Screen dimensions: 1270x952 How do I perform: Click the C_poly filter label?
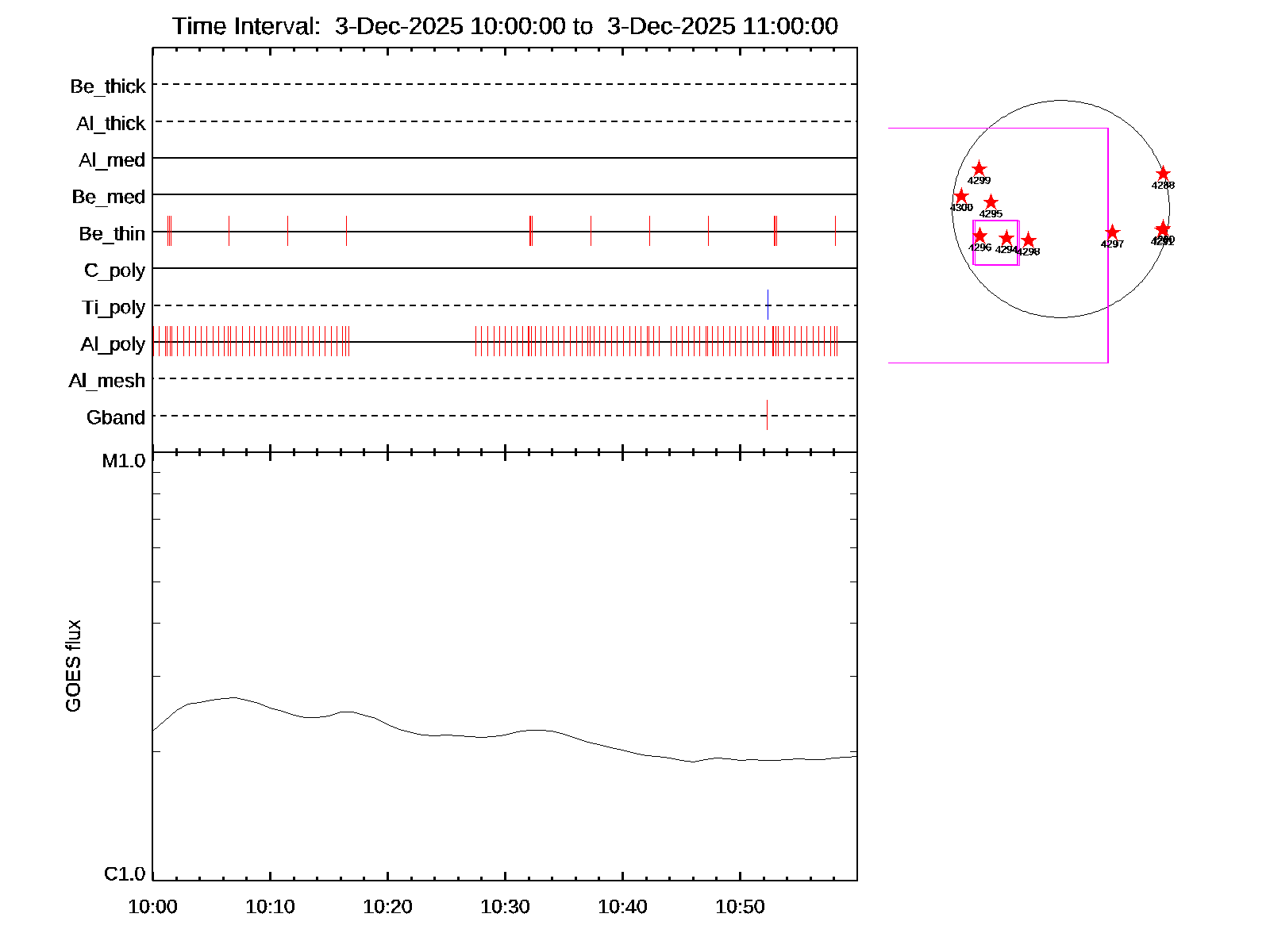coord(114,271)
